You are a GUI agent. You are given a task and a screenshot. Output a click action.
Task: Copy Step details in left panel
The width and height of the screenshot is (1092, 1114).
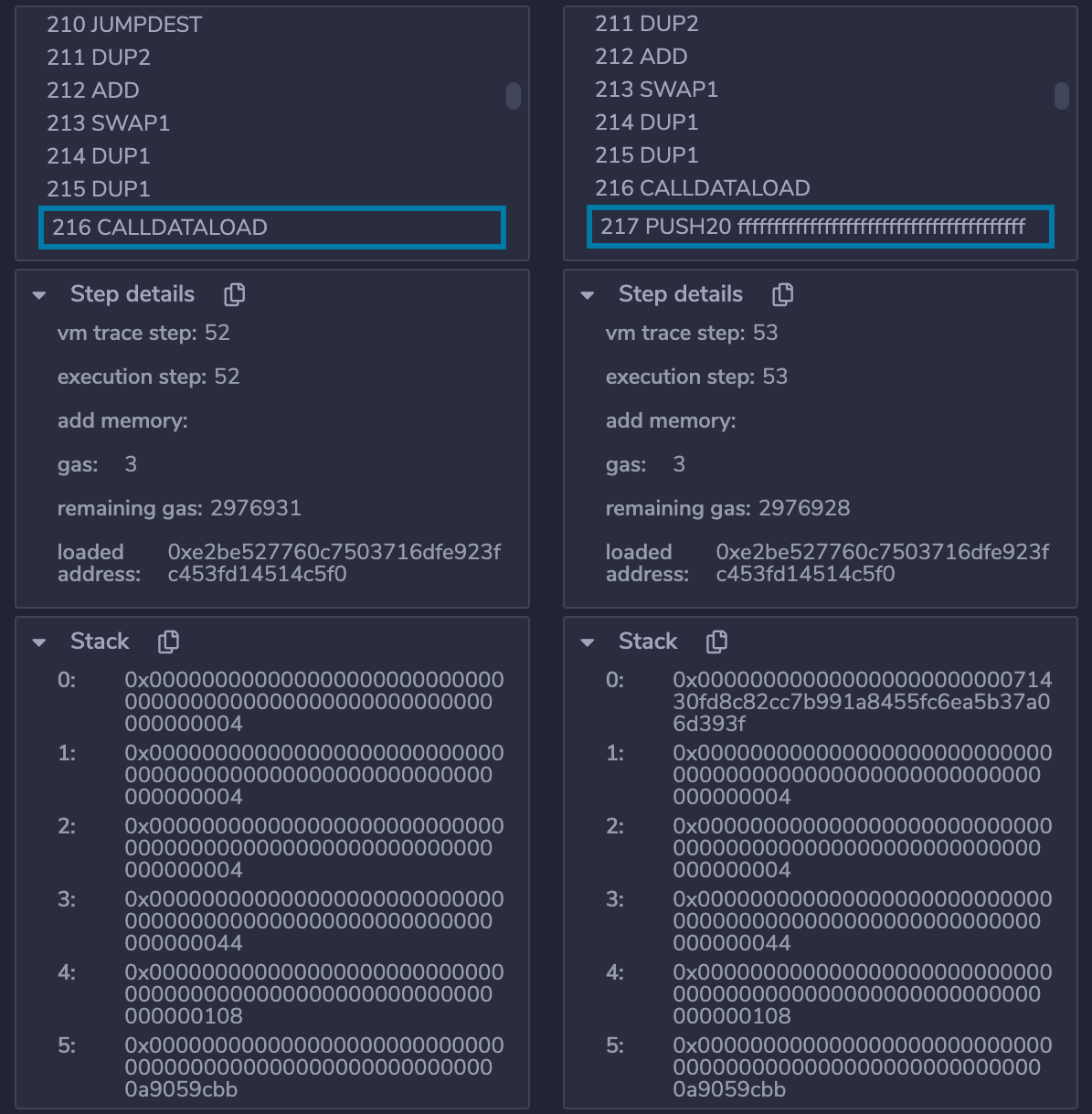(235, 294)
